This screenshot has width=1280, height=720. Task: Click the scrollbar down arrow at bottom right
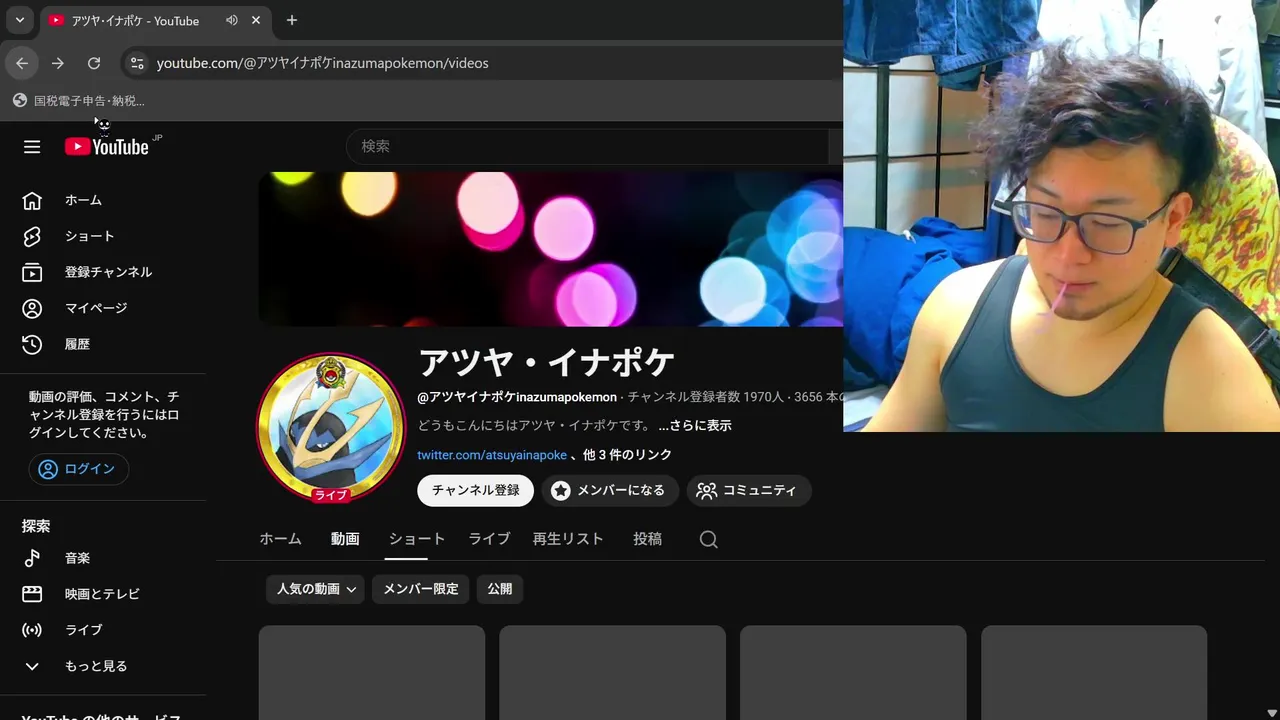(x=1272, y=712)
